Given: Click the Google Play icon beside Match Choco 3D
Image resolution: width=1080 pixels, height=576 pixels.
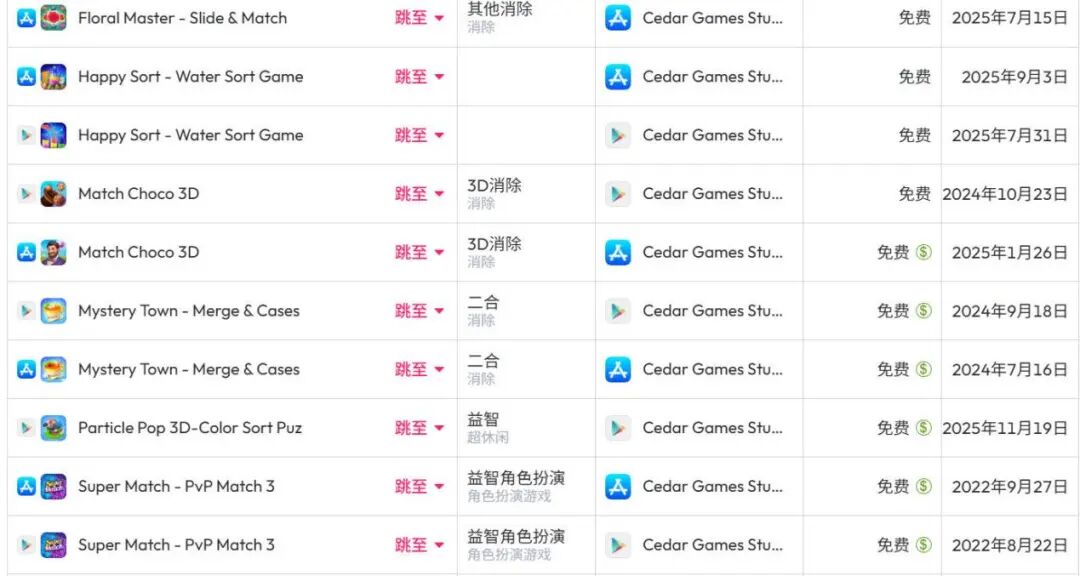Looking at the screenshot, I should click(26, 194).
